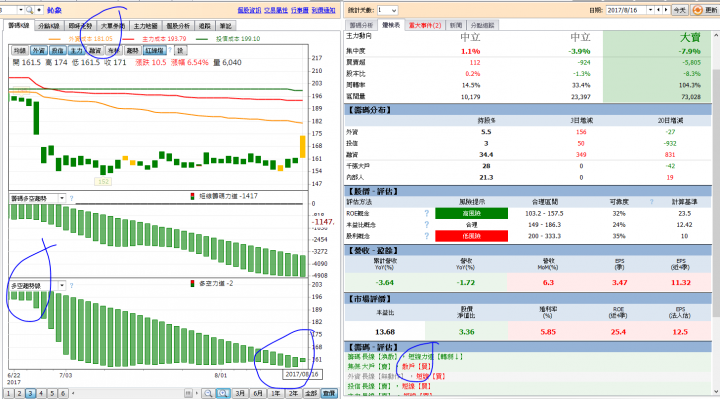Select chart layout page 4

[41, 393]
